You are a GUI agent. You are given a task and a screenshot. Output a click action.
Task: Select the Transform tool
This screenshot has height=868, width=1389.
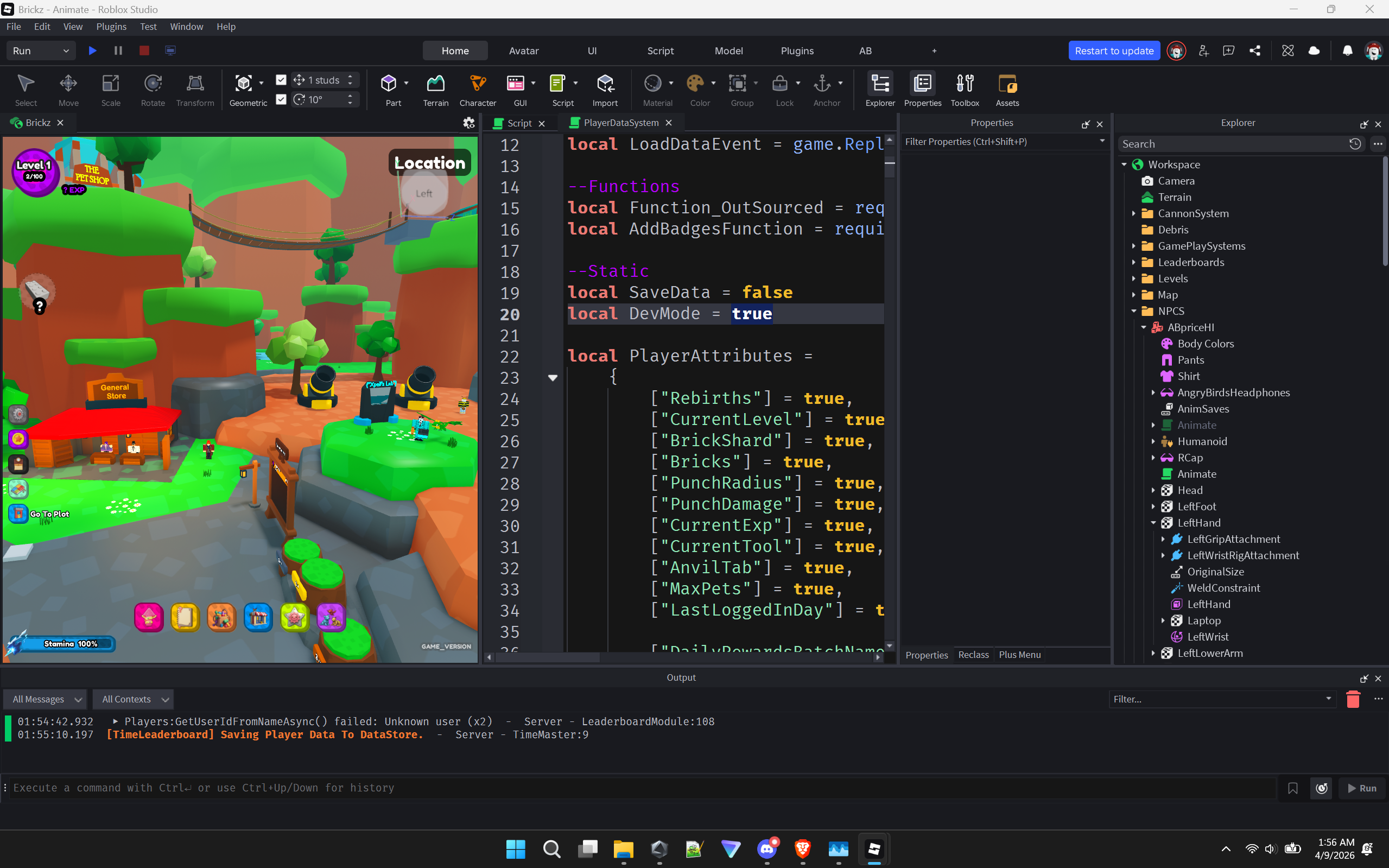point(195,90)
